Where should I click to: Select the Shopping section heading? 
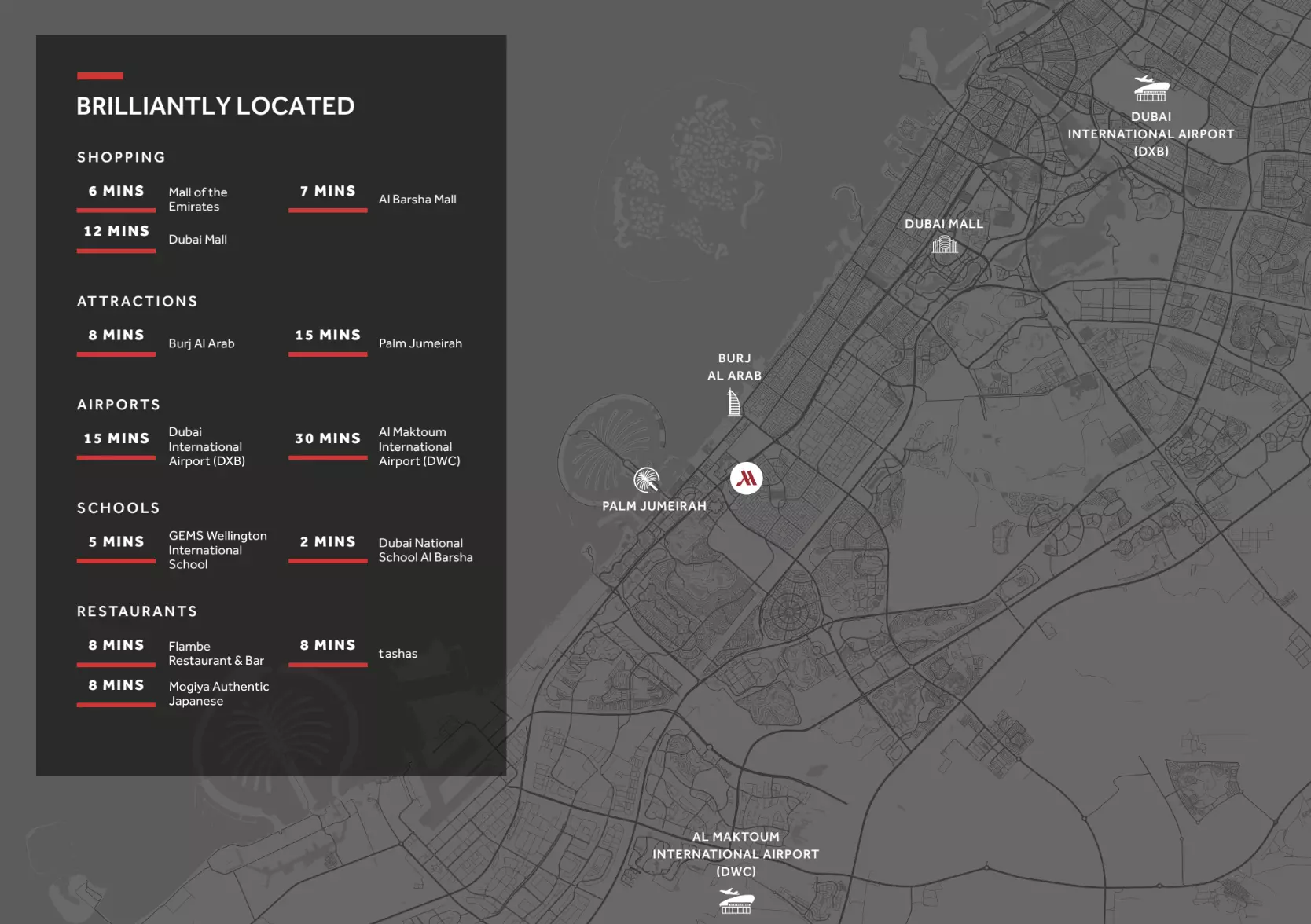click(121, 157)
